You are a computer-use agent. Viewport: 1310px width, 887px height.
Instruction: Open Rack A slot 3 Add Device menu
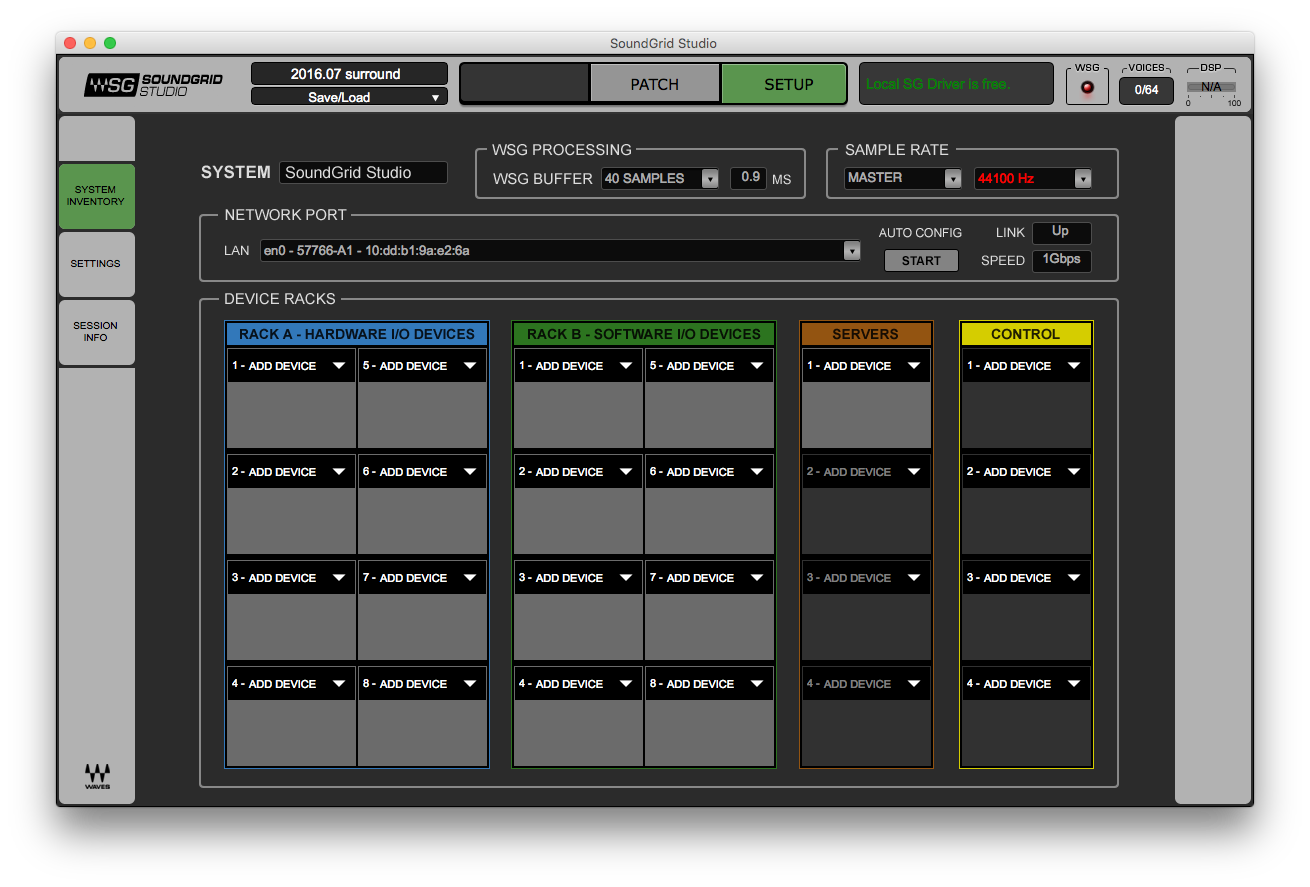(291, 578)
